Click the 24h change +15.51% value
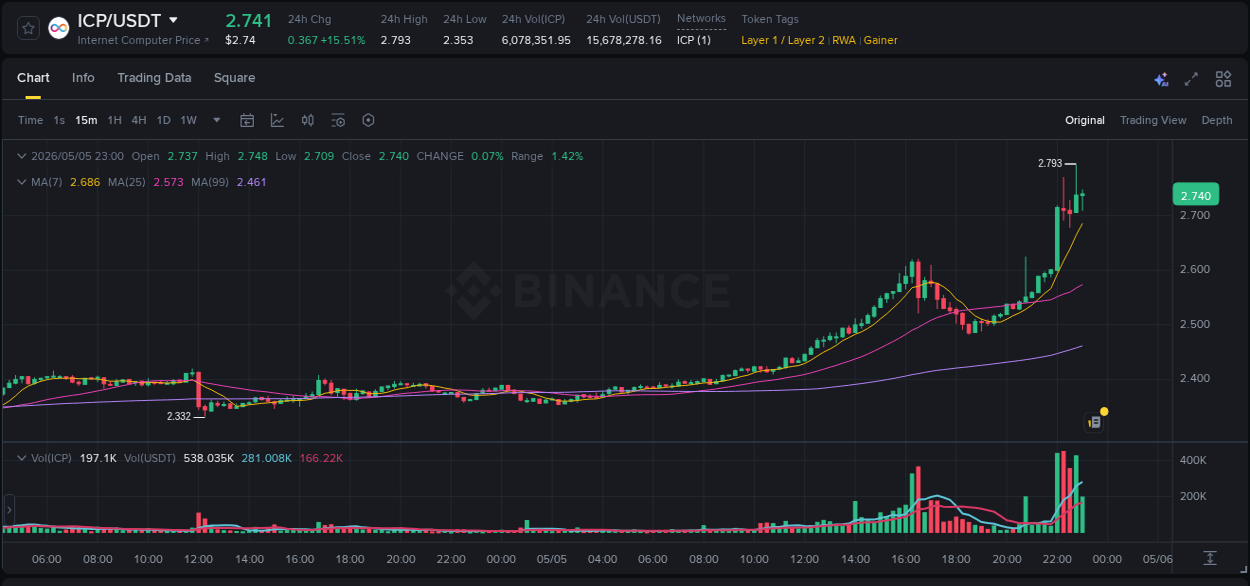This screenshot has width=1250, height=586. [x=343, y=40]
